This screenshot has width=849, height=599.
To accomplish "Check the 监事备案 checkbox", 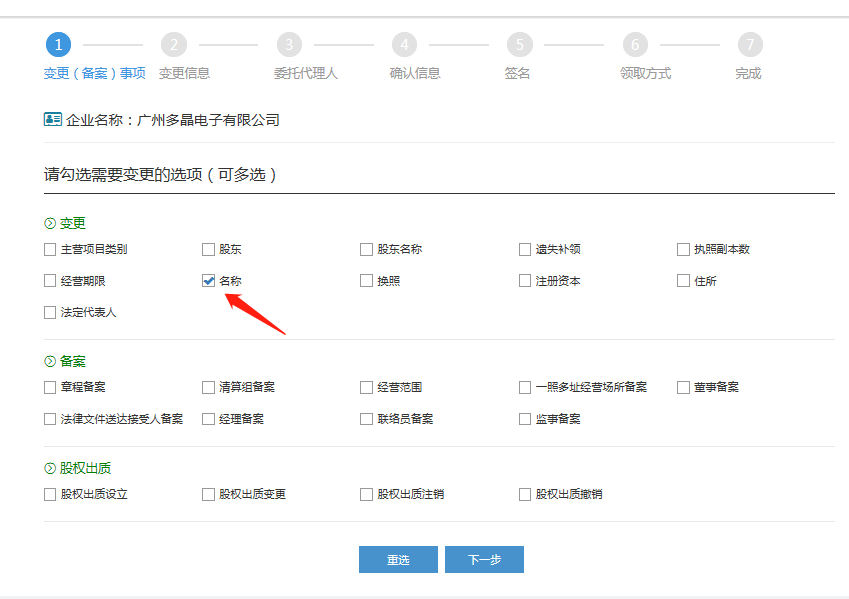I will tap(524, 419).
